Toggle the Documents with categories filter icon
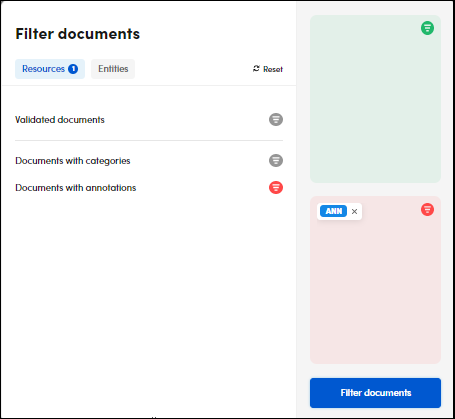 coord(276,160)
